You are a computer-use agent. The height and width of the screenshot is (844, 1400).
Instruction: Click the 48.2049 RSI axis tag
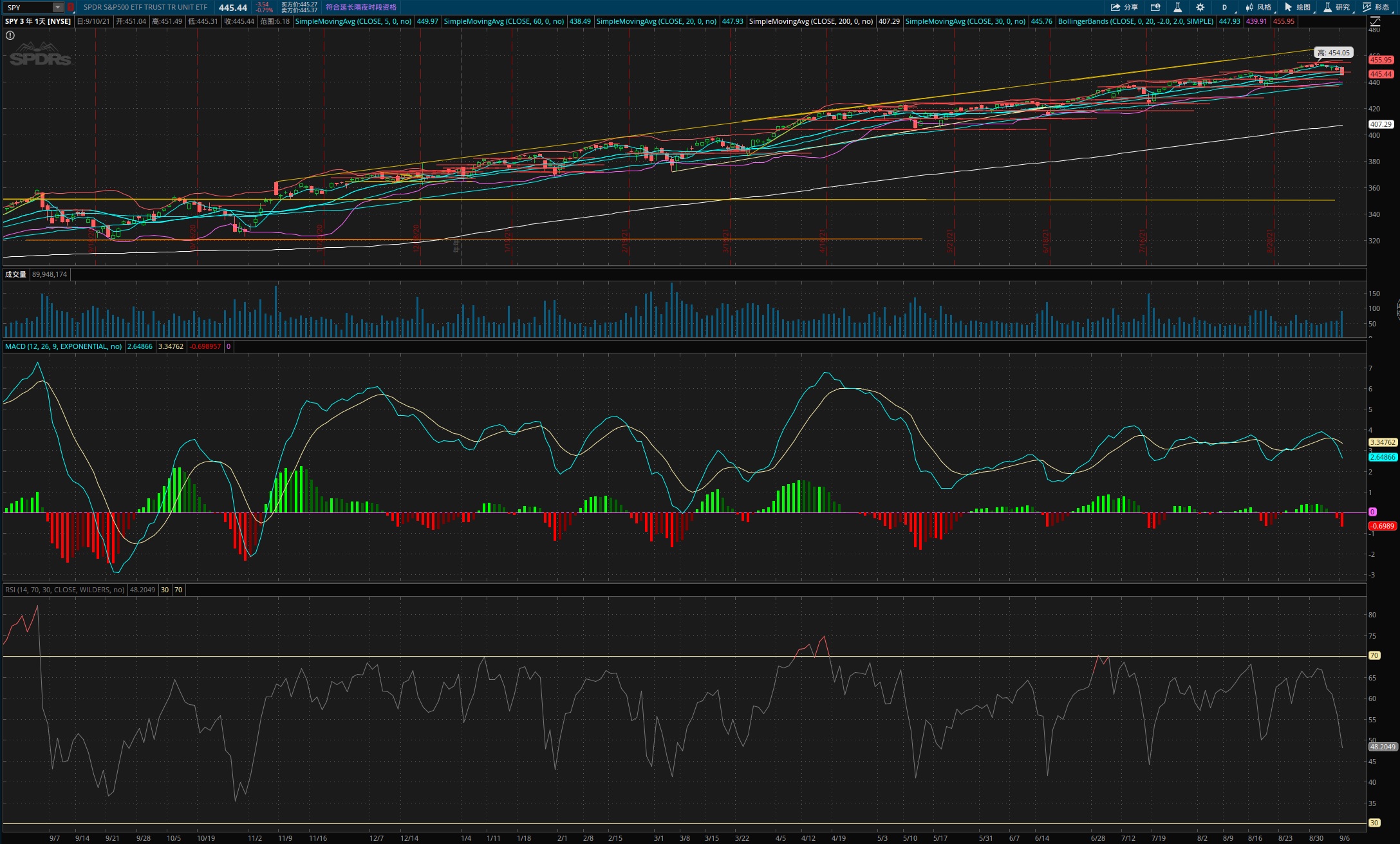(x=1383, y=747)
